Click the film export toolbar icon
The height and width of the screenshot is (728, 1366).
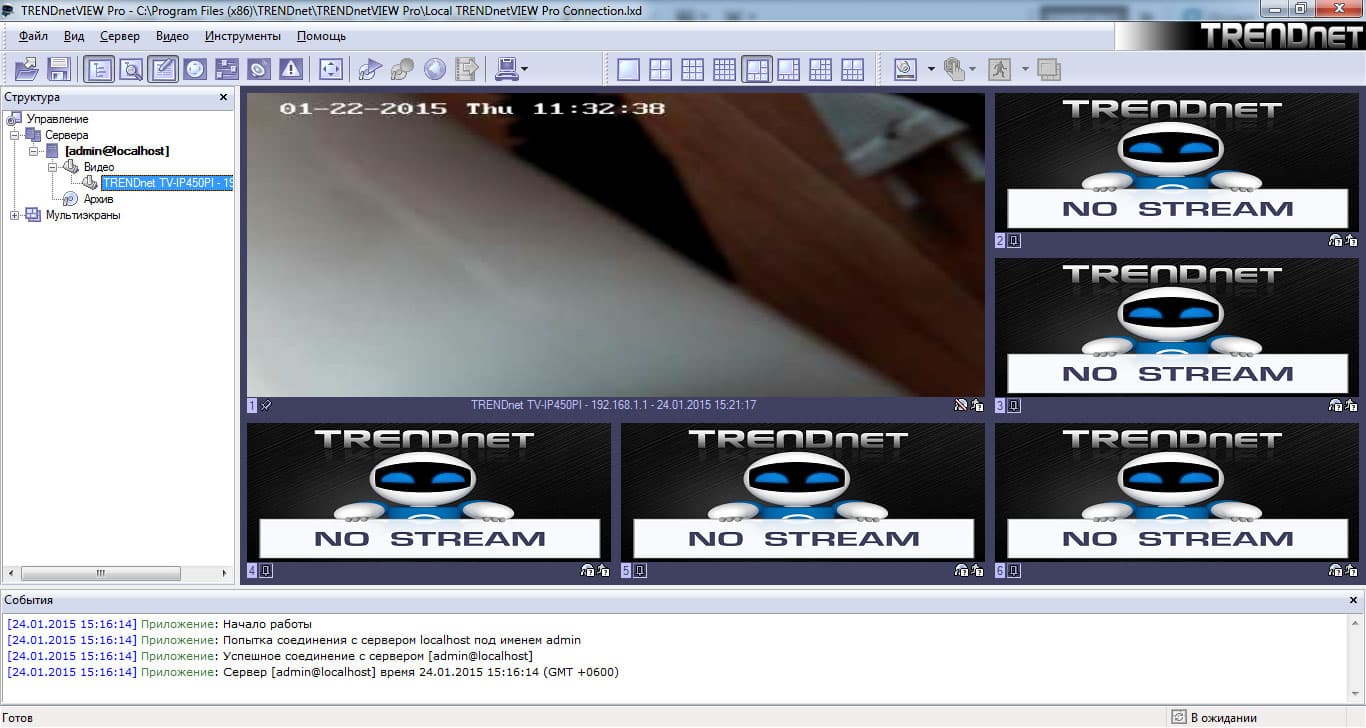point(467,69)
